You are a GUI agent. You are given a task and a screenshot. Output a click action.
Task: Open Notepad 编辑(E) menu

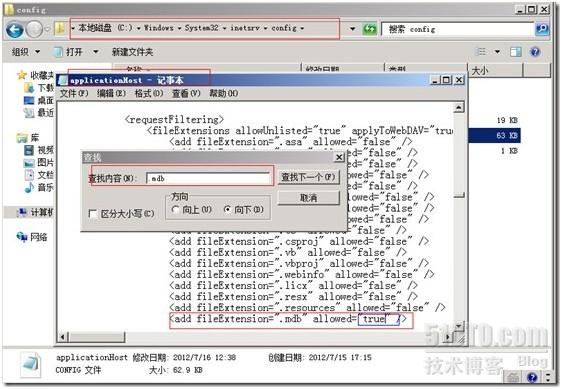pyautogui.click(x=111, y=94)
